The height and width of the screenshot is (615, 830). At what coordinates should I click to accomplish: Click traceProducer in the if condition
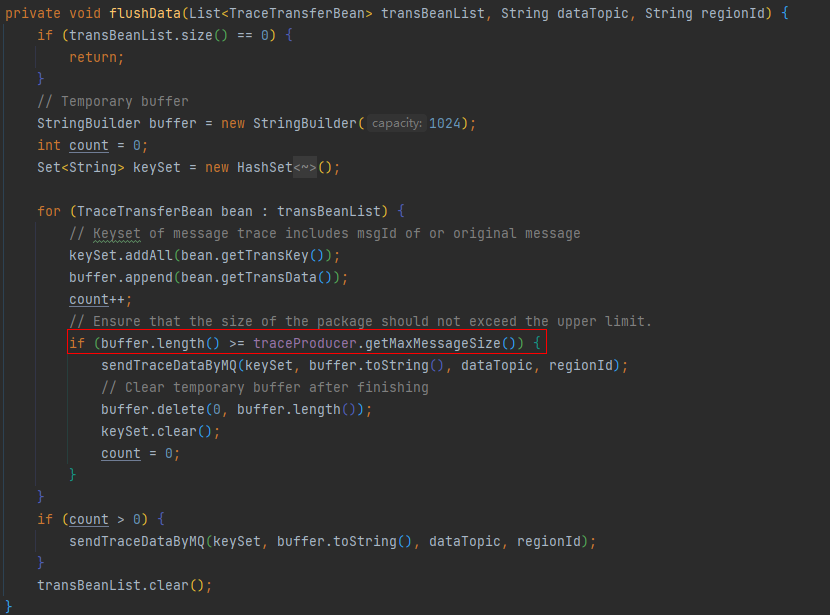305,343
